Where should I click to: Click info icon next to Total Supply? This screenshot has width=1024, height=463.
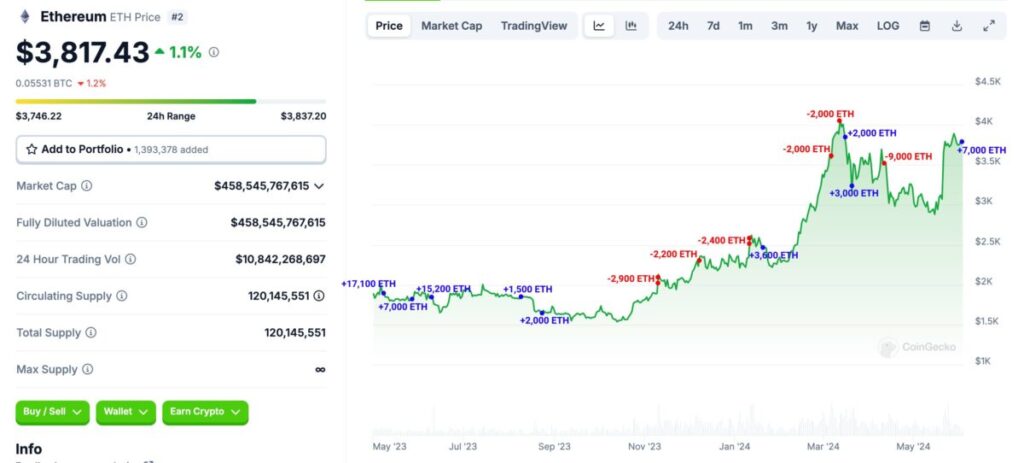91,333
